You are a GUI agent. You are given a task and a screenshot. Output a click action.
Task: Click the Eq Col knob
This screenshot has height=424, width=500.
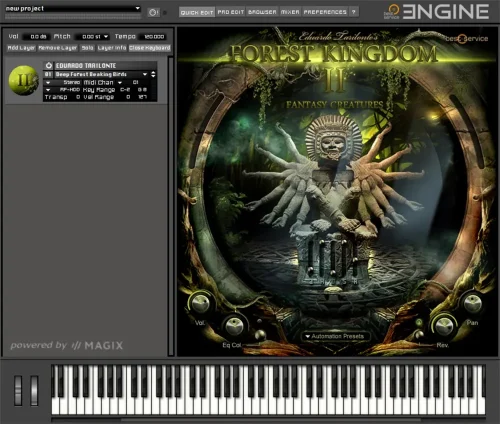pyautogui.click(x=234, y=326)
